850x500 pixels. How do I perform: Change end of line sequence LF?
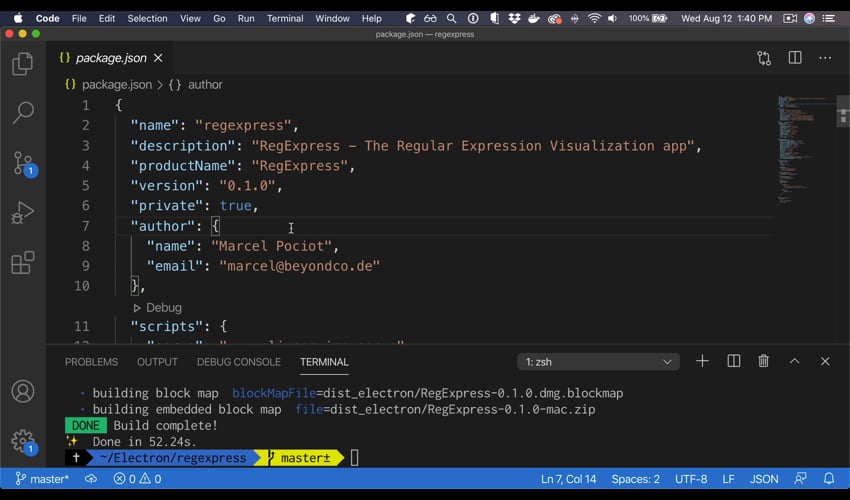(x=728, y=479)
